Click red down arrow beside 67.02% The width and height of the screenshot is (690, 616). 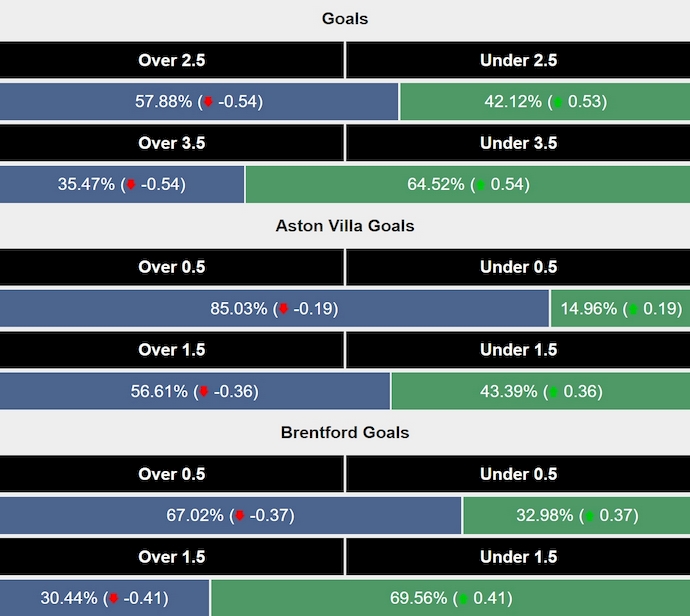pos(239,516)
